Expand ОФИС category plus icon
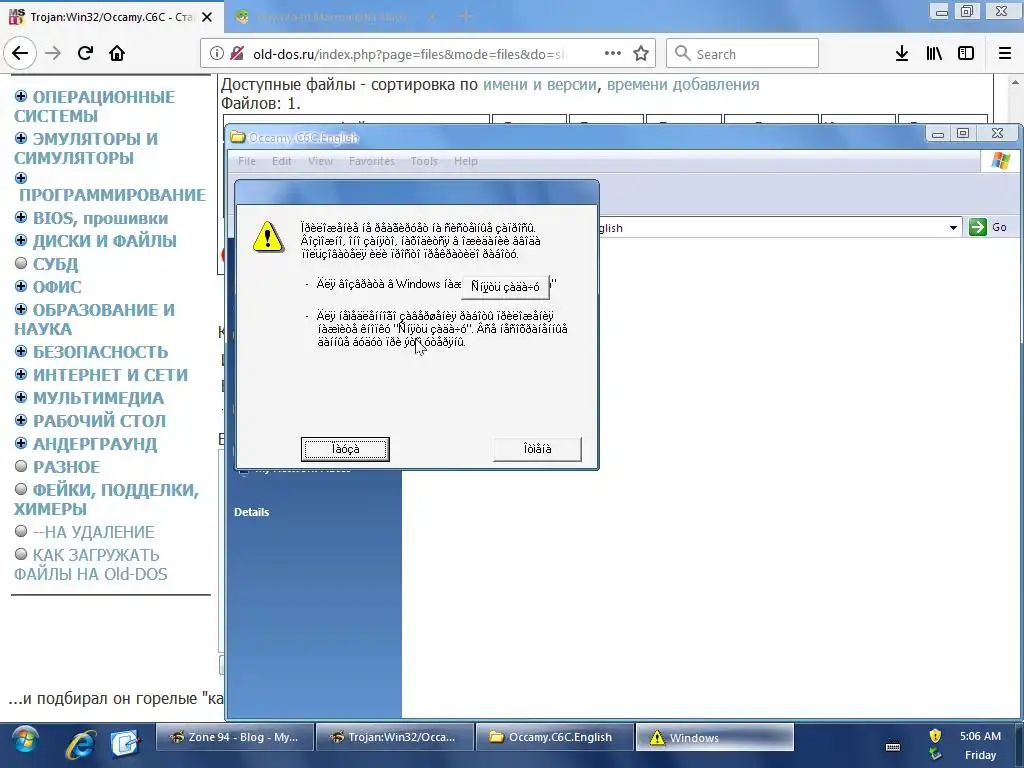Image resolution: width=1024 pixels, height=768 pixels. pyautogui.click(x=21, y=286)
